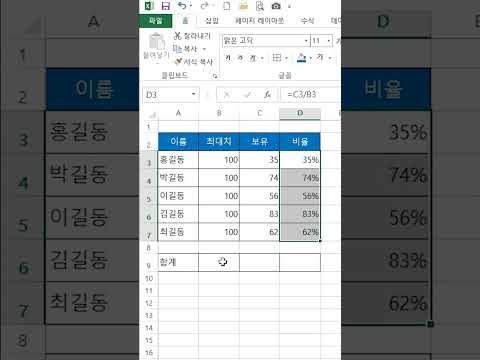Open the Undo history dropdown arrow
This screenshot has width=480, height=360.
coord(191,6)
